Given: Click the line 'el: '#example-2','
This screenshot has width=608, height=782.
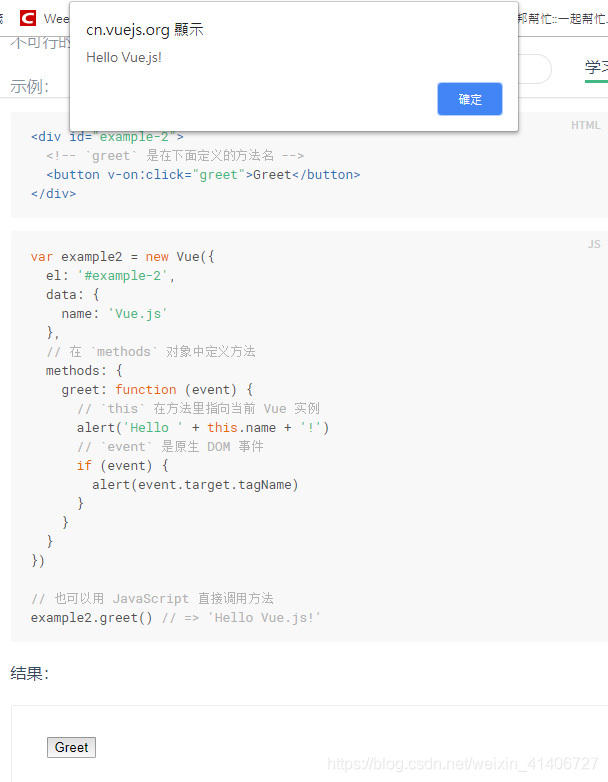Looking at the screenshot, I should coord(110,276).
